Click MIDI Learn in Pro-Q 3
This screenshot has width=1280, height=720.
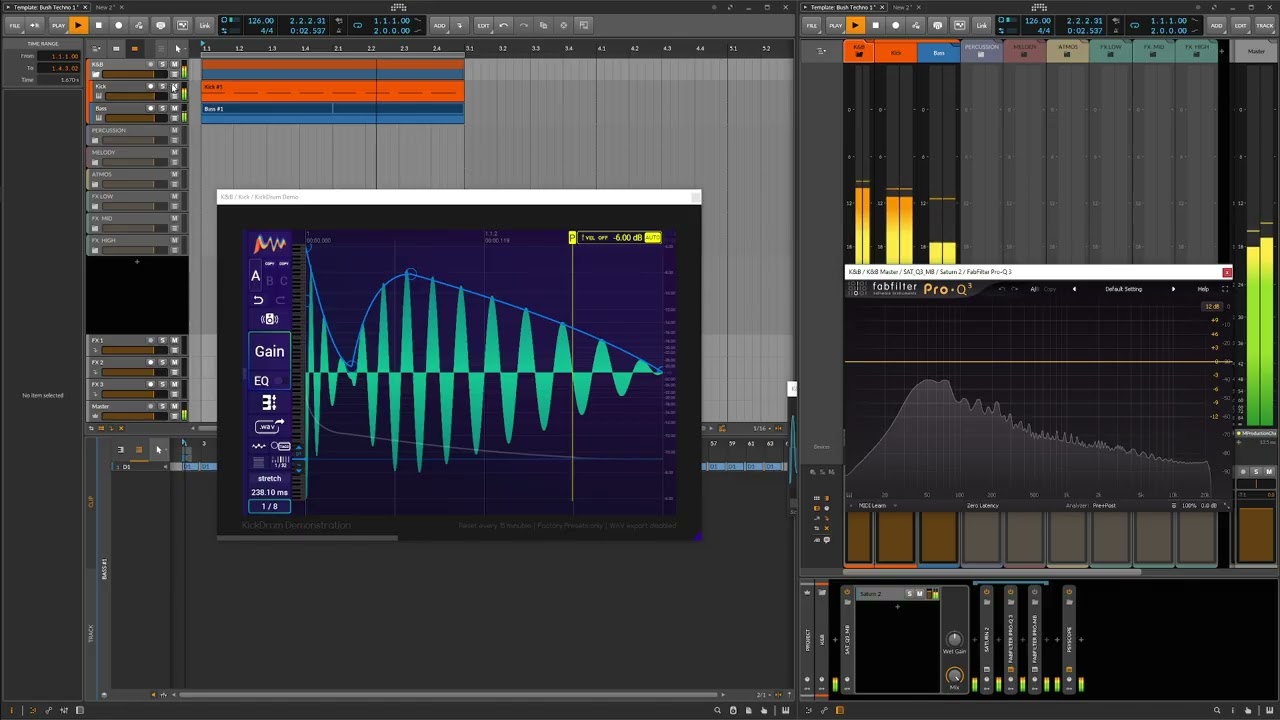pyautogui.click(x=872, y=506)
